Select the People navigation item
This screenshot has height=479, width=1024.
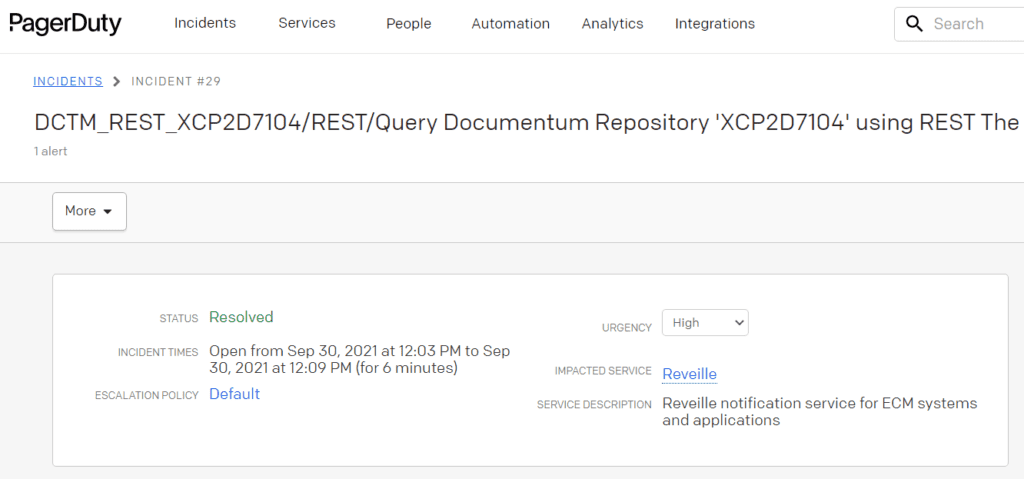409,24
